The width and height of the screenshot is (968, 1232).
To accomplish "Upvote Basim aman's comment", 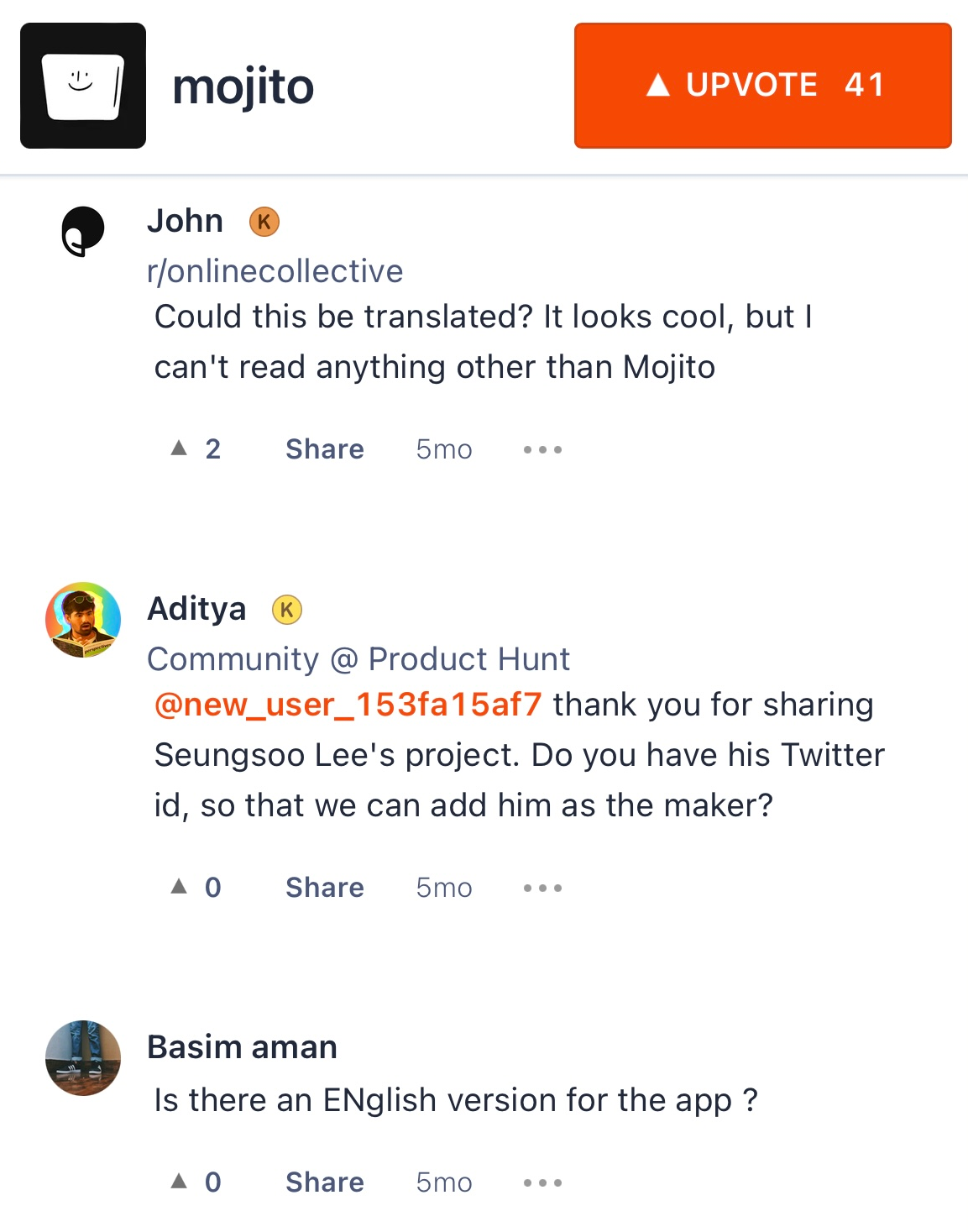I will 196,1182.
